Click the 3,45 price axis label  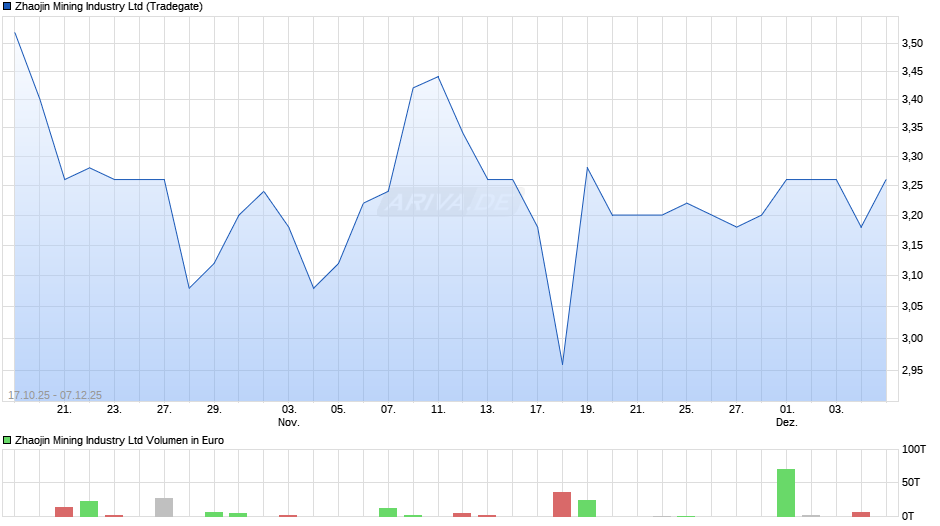(x=912, y=71)
